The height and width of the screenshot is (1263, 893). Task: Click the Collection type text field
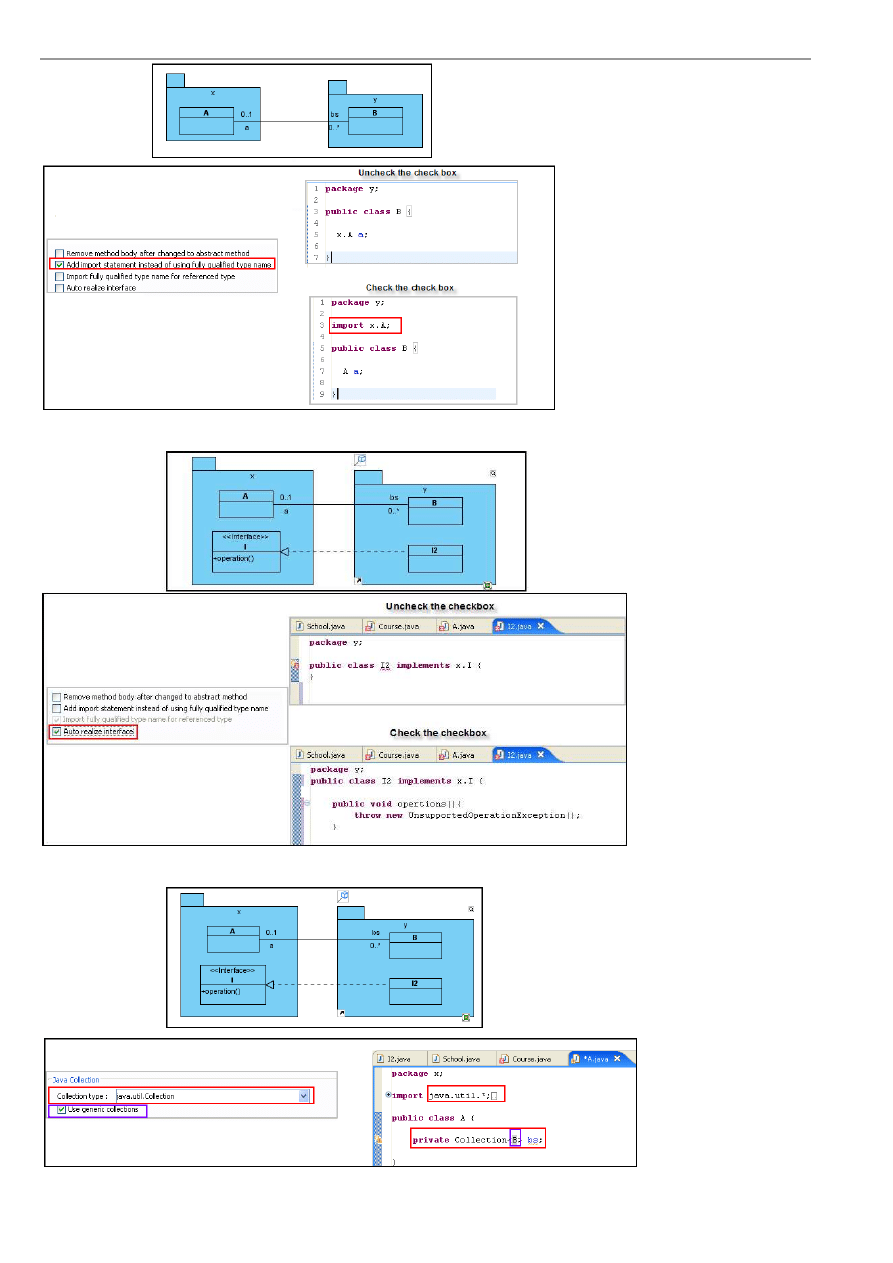pyautogui.click(x=205, y=1096)
